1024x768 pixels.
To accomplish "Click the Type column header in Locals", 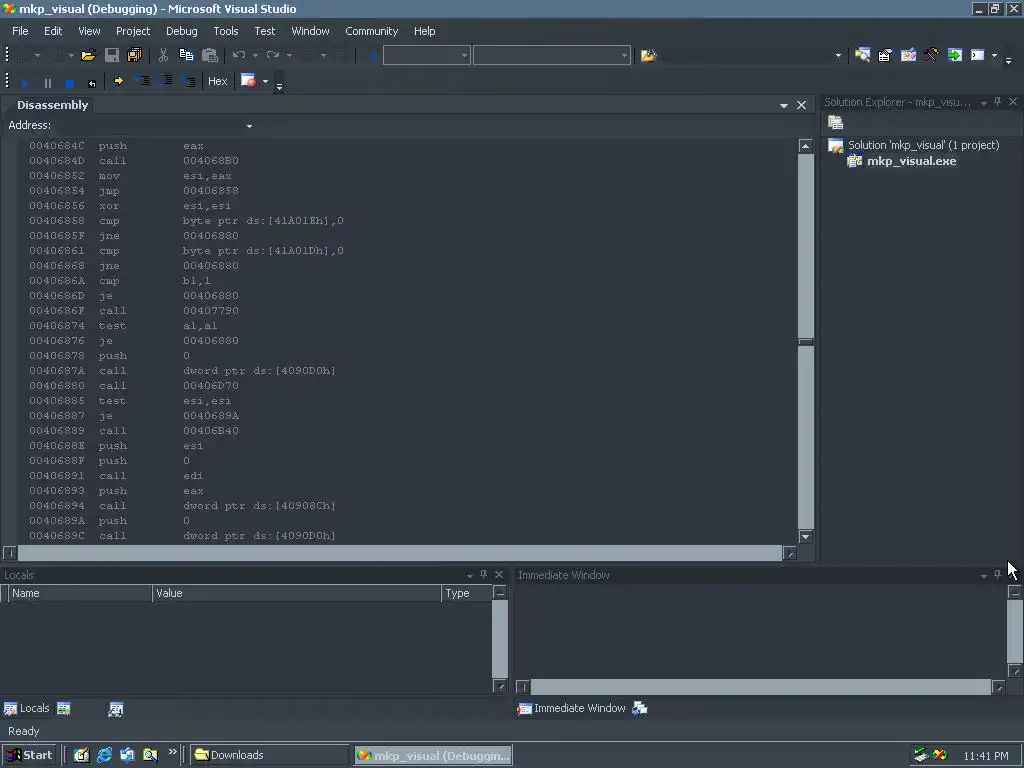I will point(466,593).
